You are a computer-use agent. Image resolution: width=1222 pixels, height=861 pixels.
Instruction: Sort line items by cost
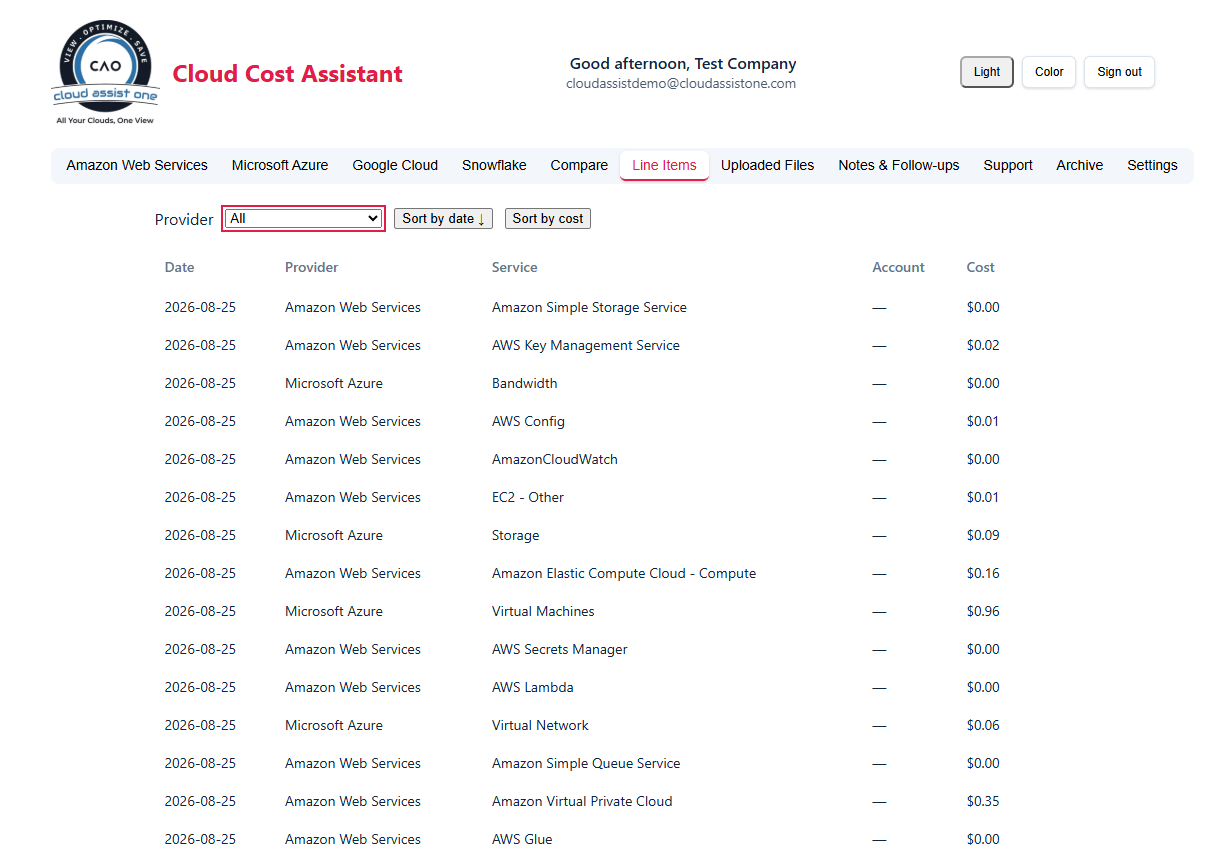pyautogui.click(x=548, y=218)
